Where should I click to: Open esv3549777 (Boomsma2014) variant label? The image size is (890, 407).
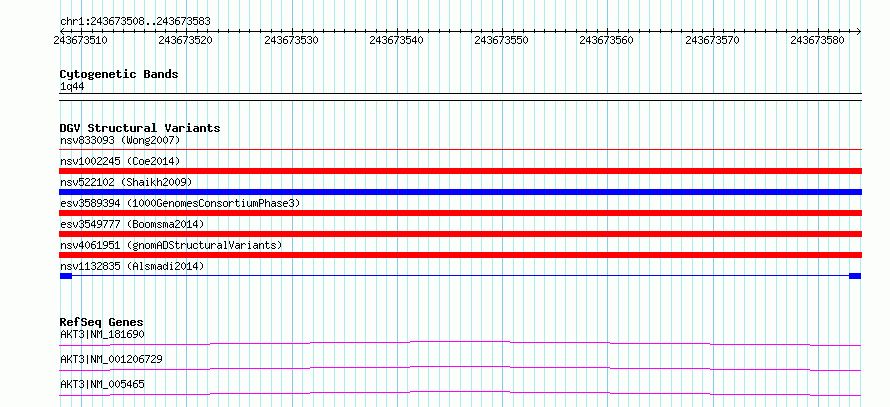coord(132,224)
